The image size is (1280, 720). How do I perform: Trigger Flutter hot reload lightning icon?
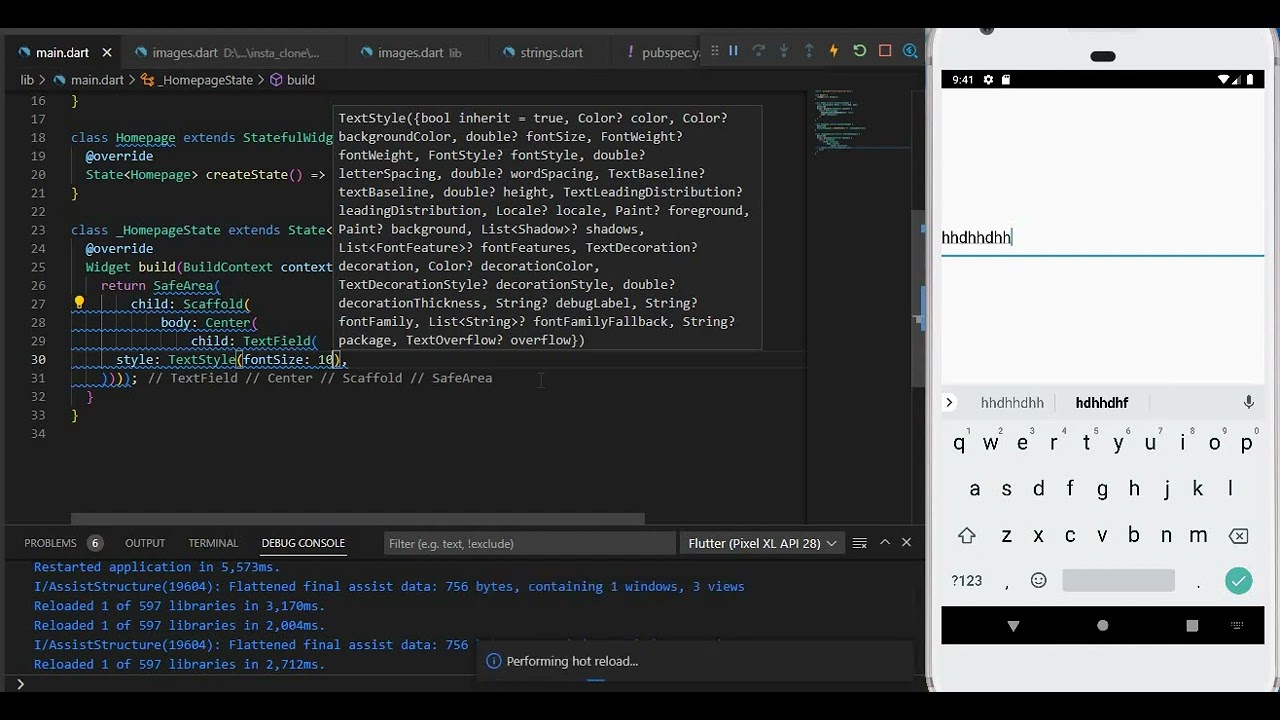click(x=834, y=51)
